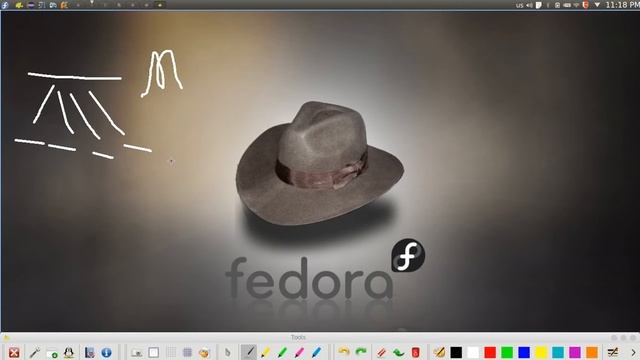Select the dotted grid background
The height and width of the screenshot is (360, 640).
(171, 352)
